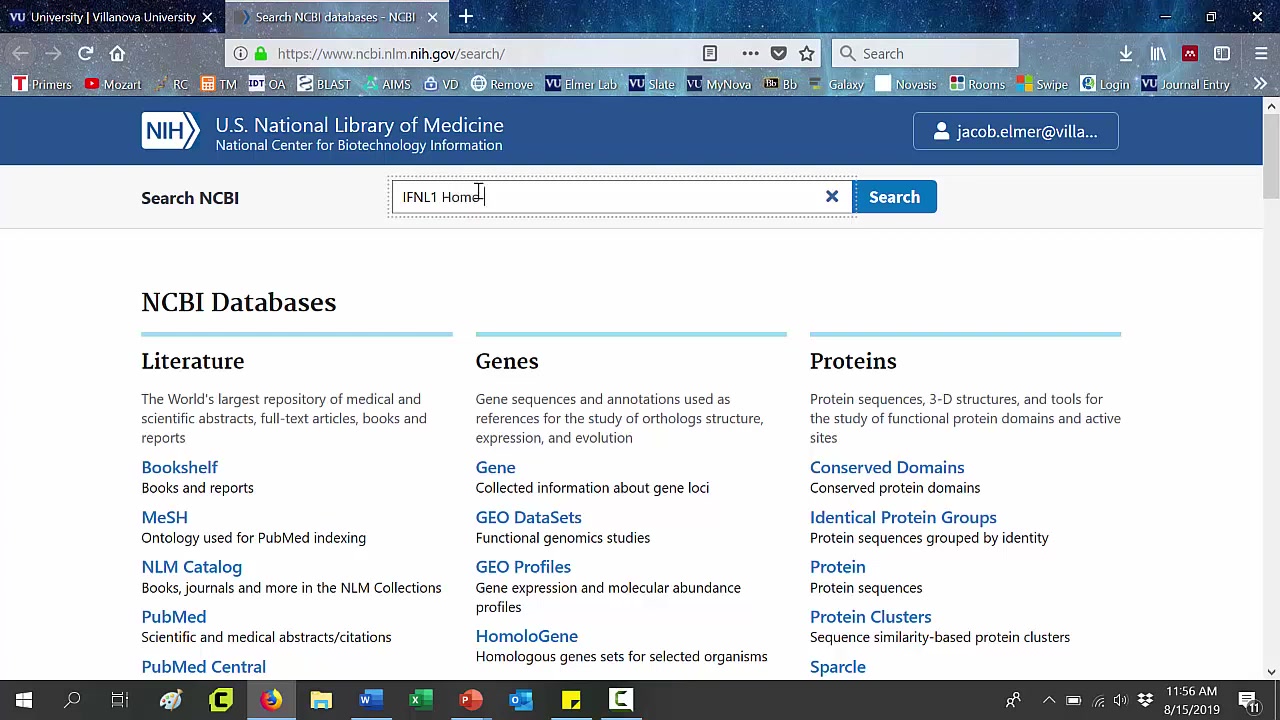1280x720 pixels.
Task: Open the BLAST bookmark
Action: [324, 84]
